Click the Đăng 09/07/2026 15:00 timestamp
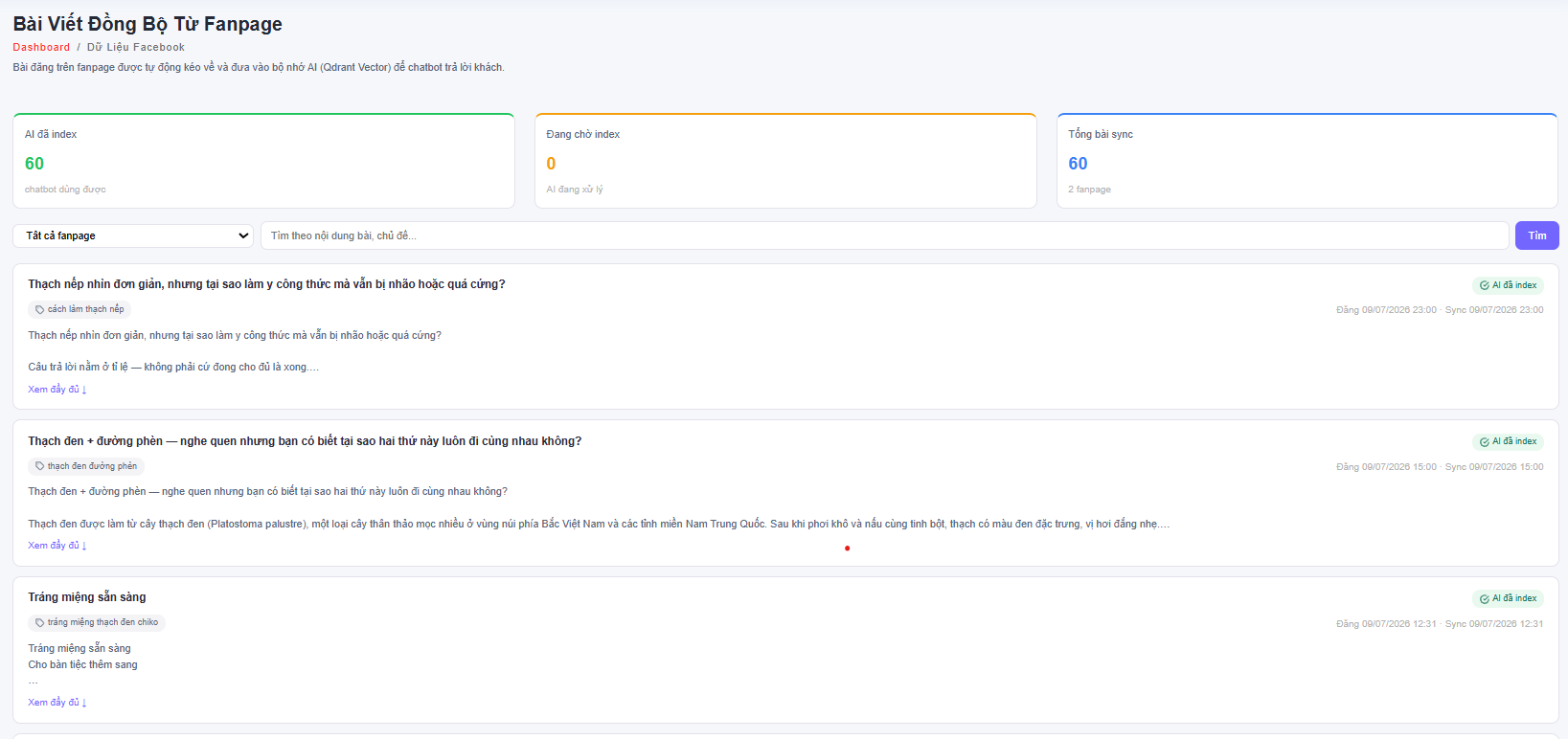This screenshot has width=1568, height=739. (x=1386, y=467)
